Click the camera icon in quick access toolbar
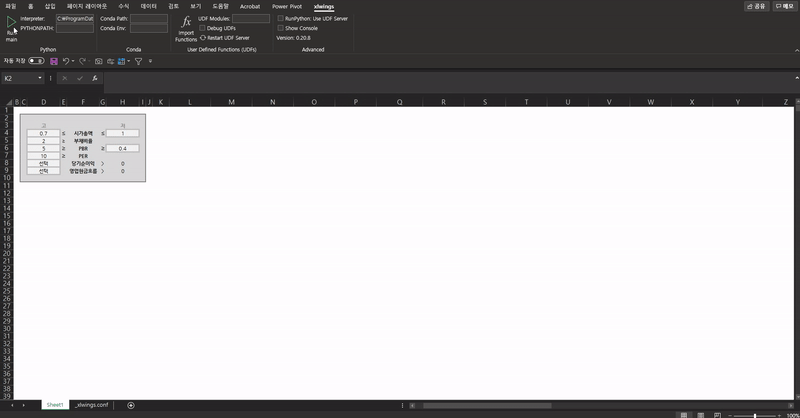 [98, 61]
